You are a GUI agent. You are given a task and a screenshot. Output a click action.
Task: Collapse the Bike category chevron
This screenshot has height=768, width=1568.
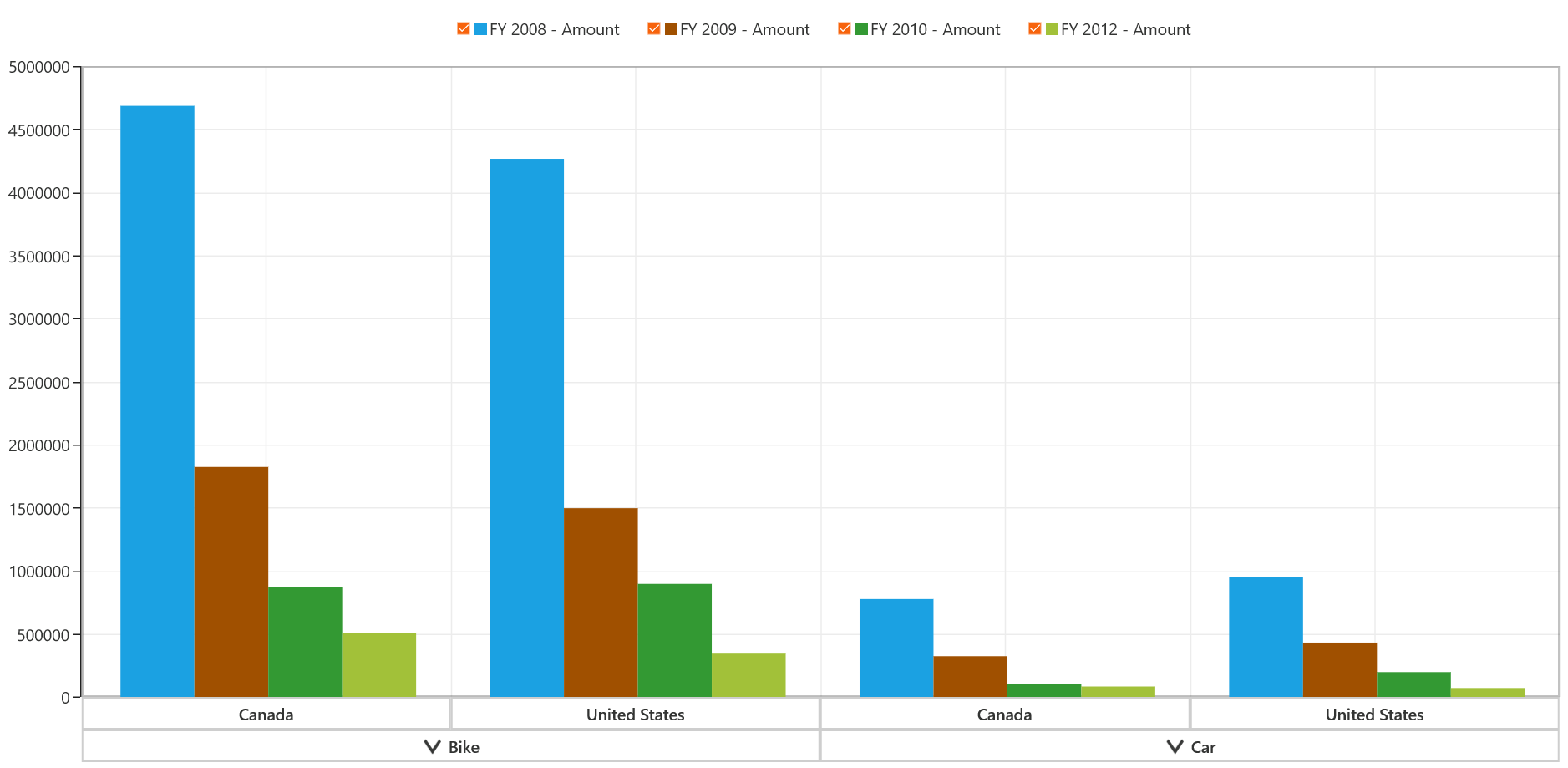pyautogui.click(x=432, y=747)
